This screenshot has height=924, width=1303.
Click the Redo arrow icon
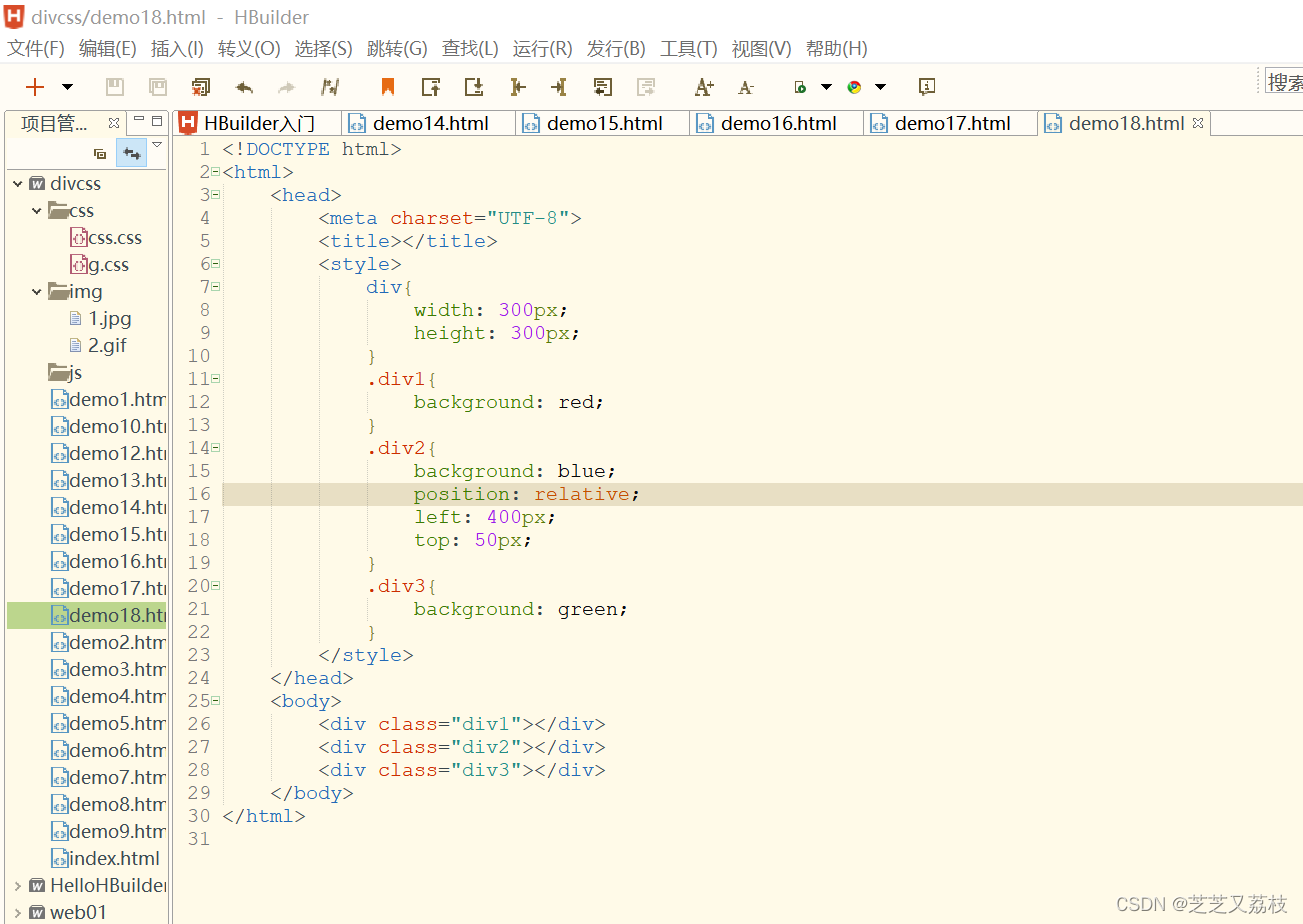tap(287, 87)
